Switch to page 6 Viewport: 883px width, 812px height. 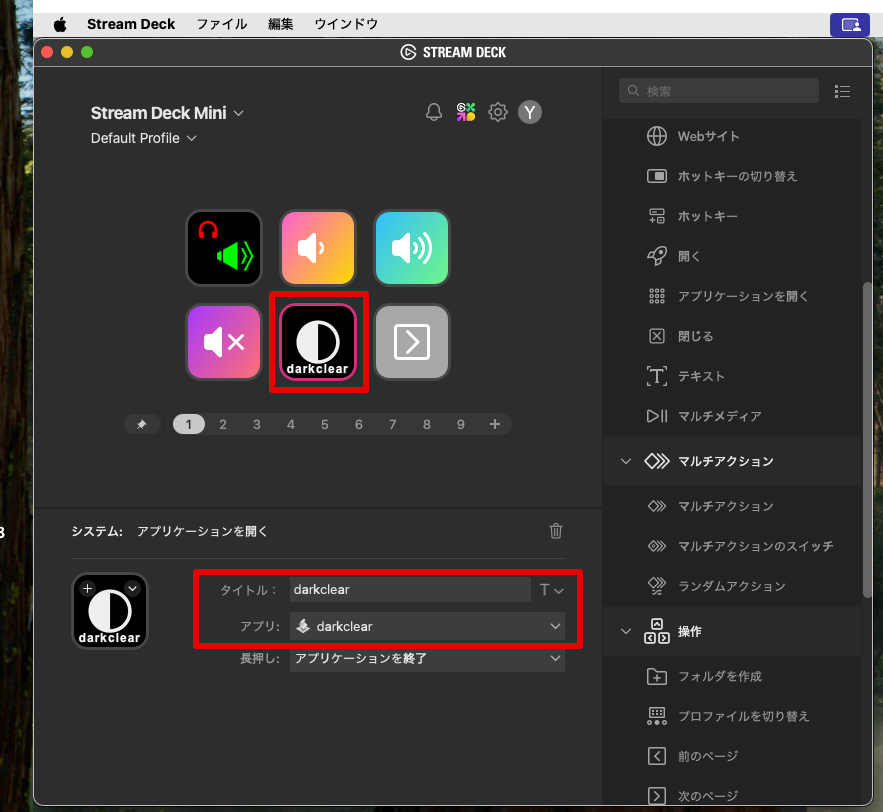click(x=359, y=424)
